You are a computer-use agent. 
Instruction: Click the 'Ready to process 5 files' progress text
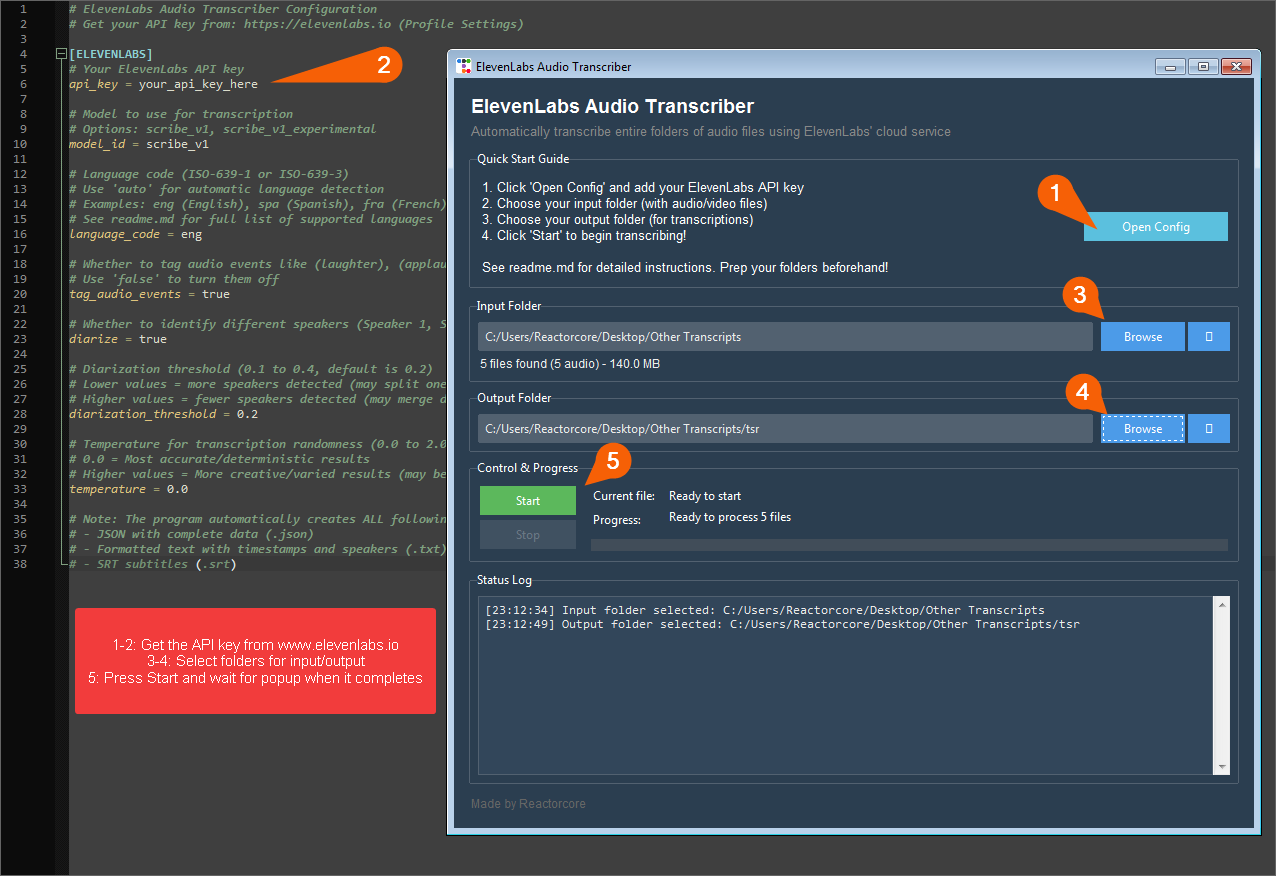click(730, 517)
